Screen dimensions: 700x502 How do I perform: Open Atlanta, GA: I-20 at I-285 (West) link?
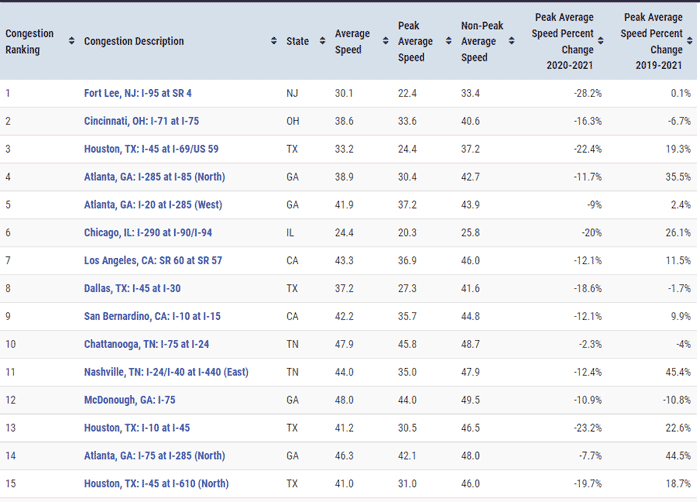(x=153, y=205)
